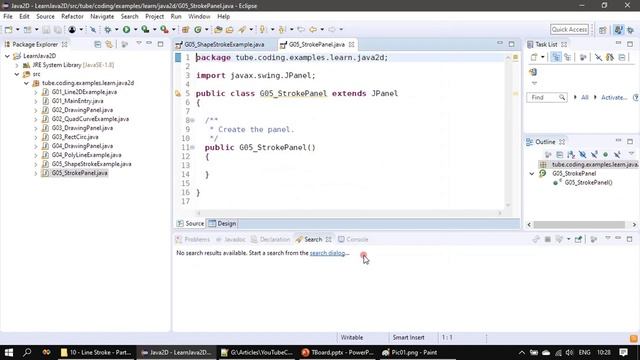Click the New wizard toolbar icon
640x360 pixels.
tap(9, 29)
